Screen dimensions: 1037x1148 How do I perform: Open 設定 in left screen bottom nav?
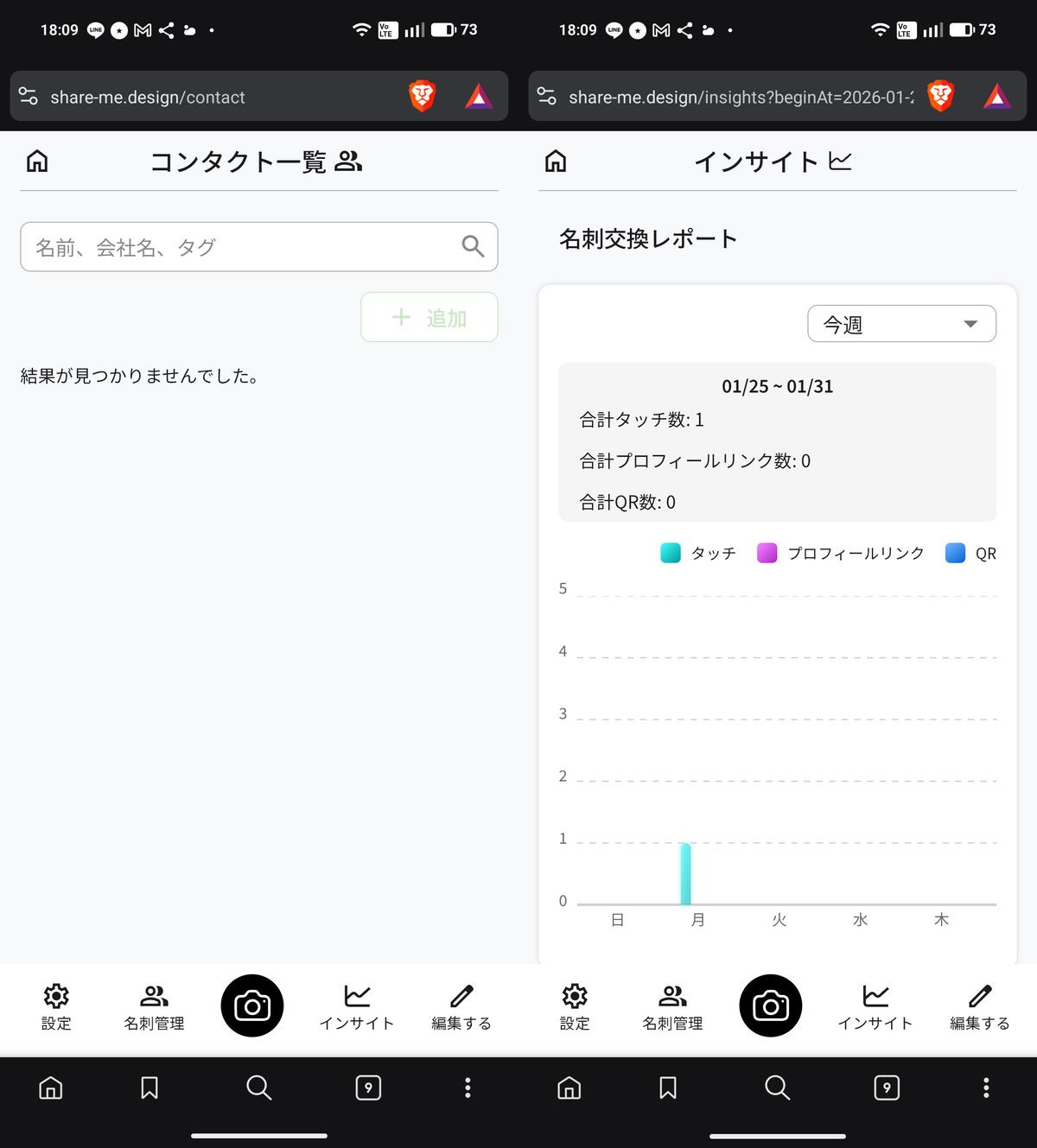pos(56,1007)
